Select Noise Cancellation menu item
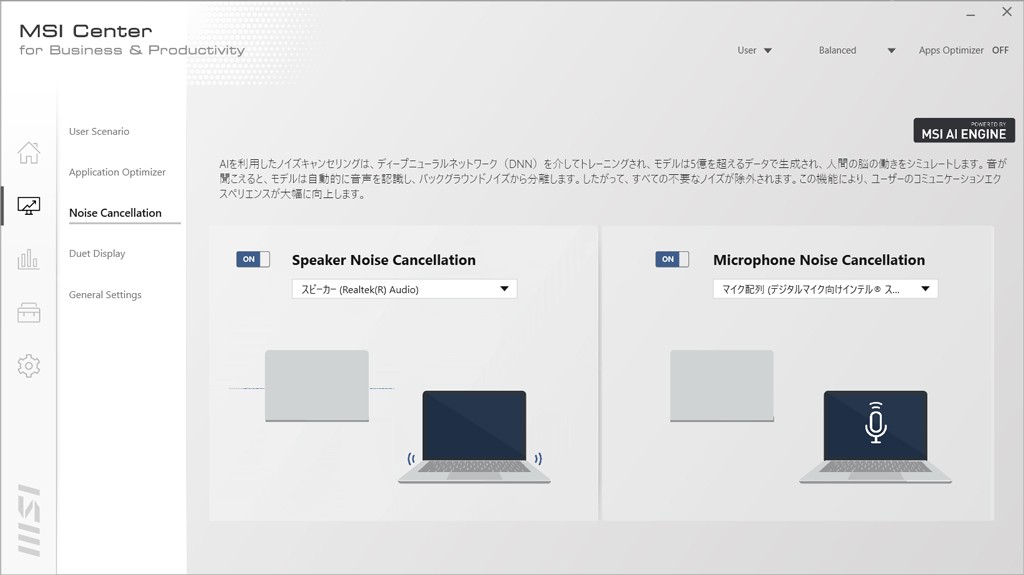This screenshot has height=575, width=1024. [116, 213]
